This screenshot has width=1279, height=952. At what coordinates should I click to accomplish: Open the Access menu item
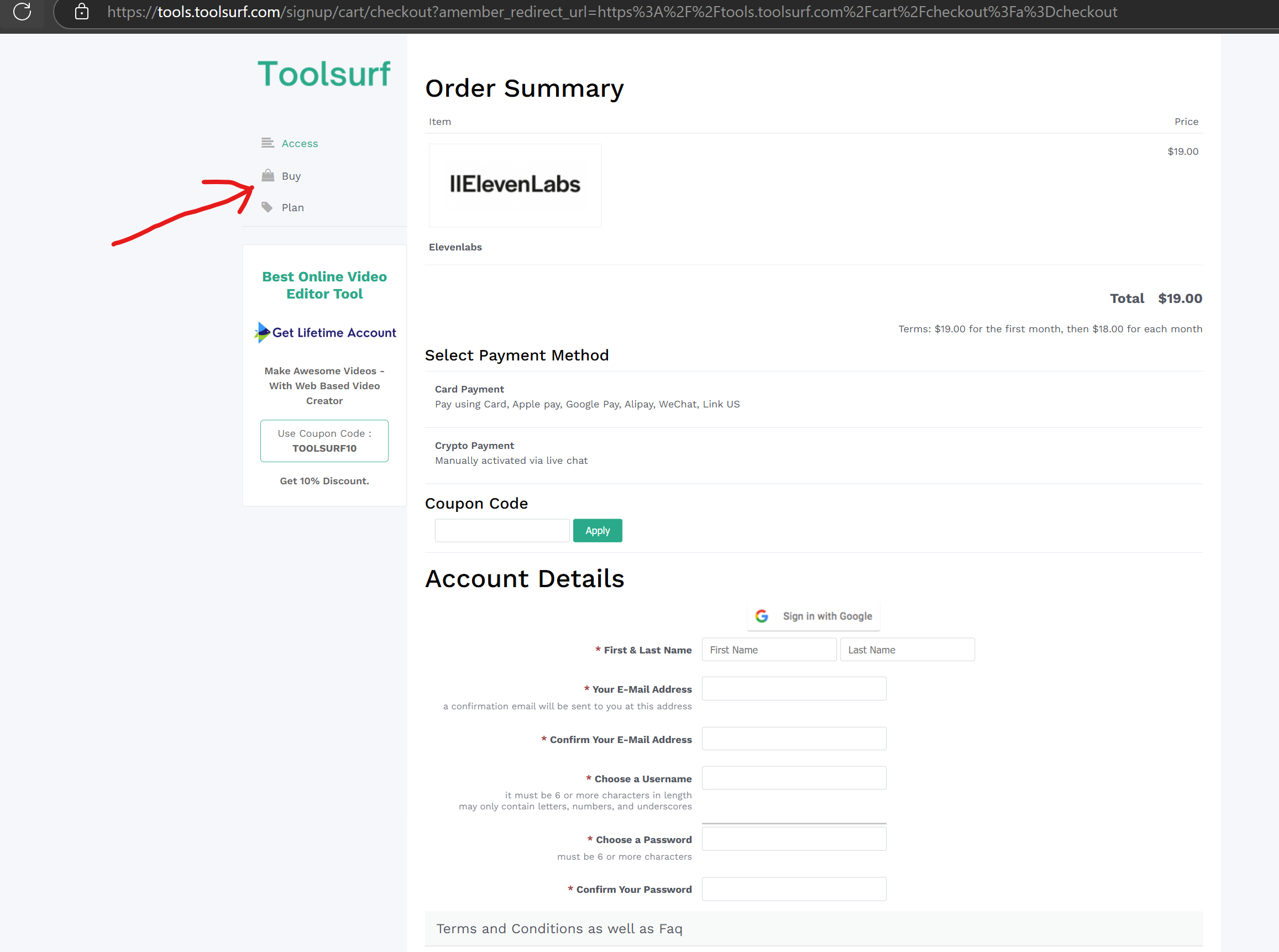300,144
